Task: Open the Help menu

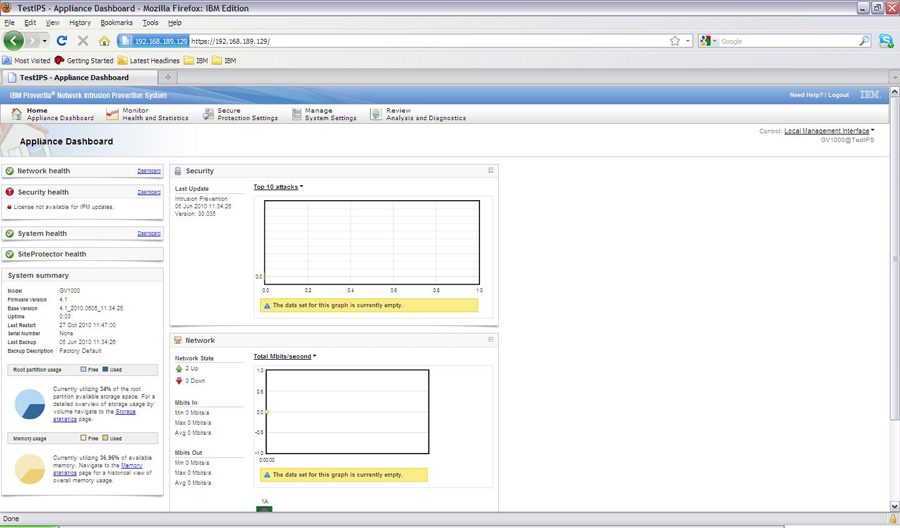Action: (x=174, y=22)
